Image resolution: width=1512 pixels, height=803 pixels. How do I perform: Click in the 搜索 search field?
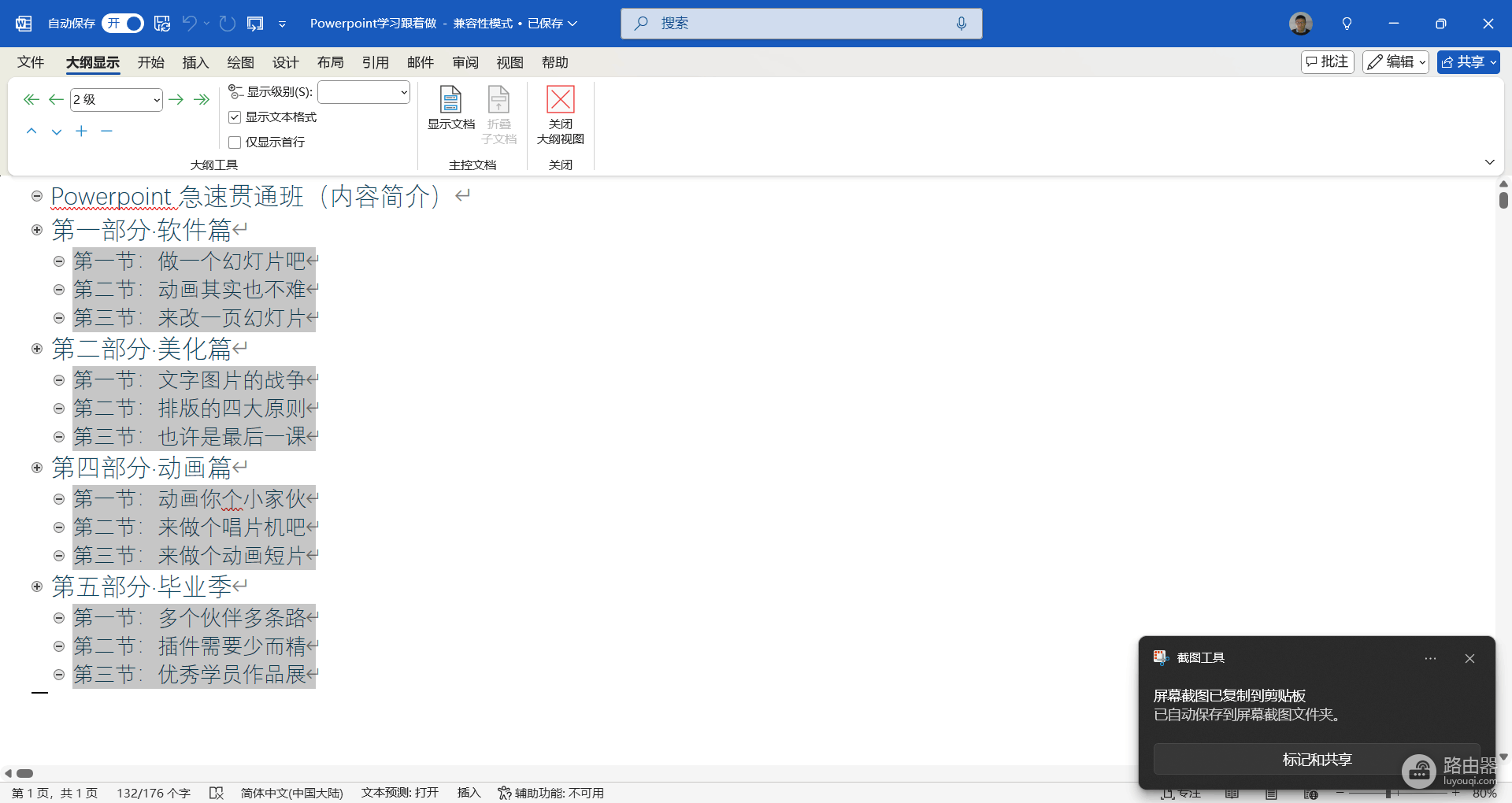801,24
